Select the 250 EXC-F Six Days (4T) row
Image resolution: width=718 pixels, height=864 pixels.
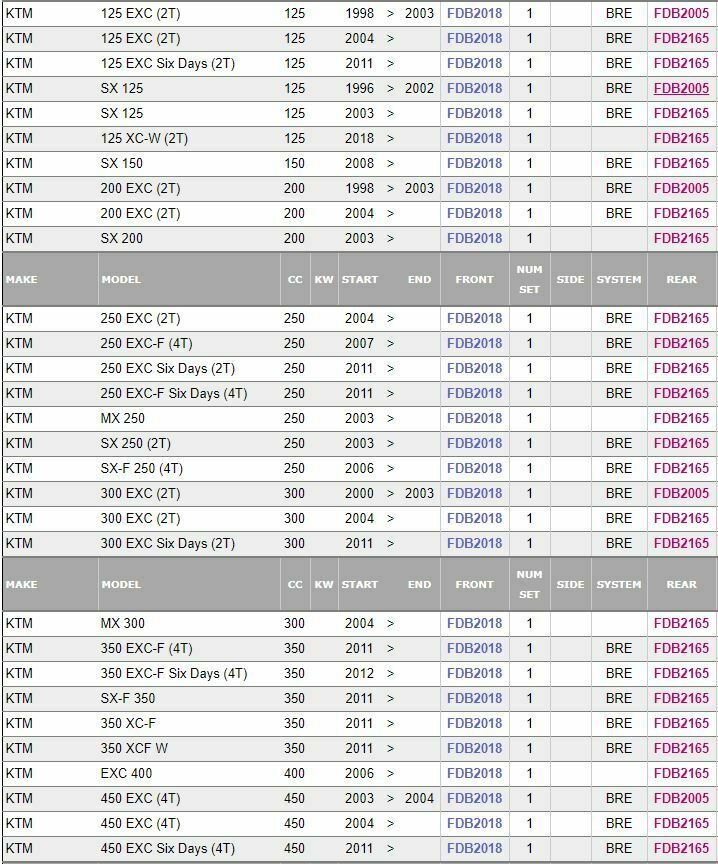click(359, 393)
